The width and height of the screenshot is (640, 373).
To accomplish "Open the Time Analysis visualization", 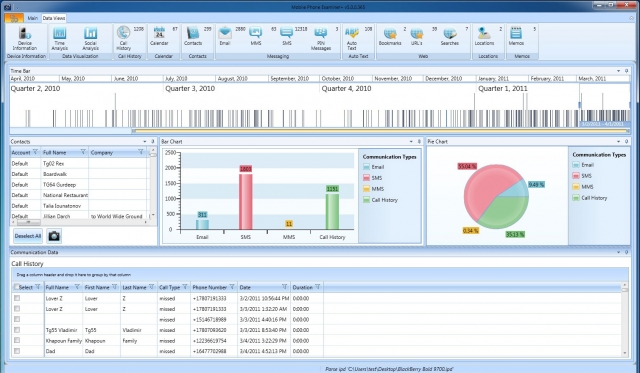I will point(60,38).
